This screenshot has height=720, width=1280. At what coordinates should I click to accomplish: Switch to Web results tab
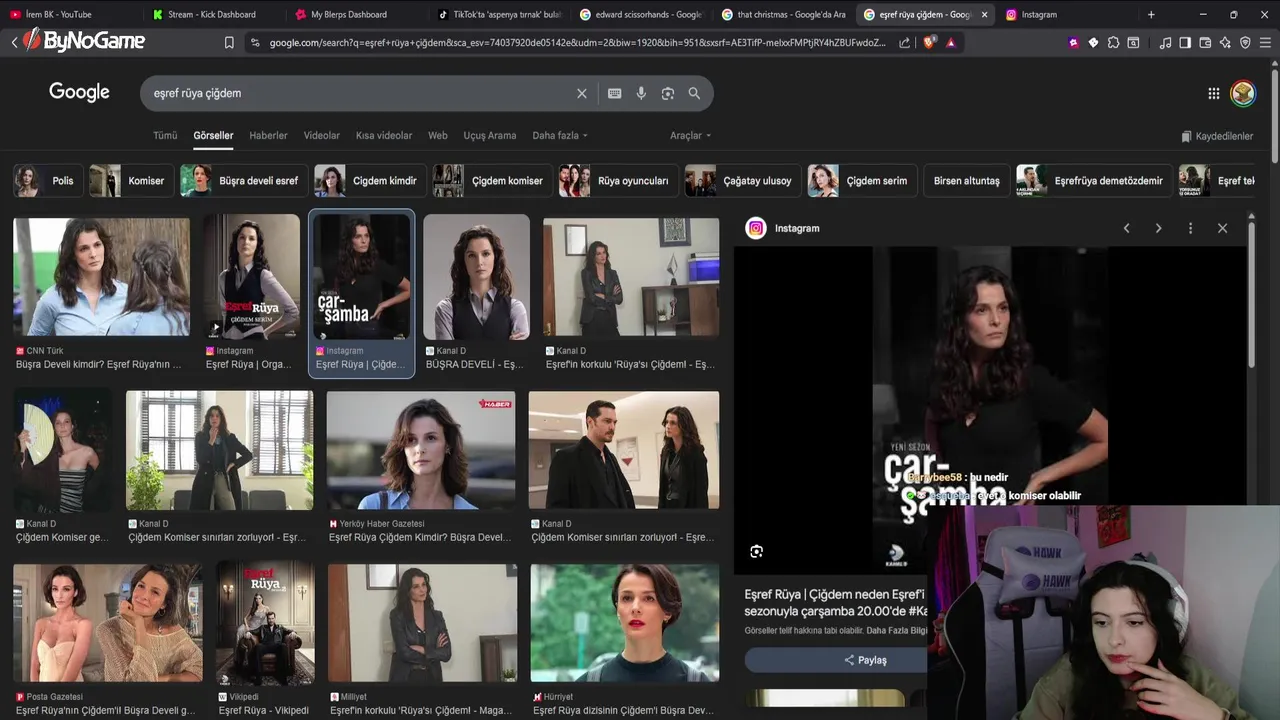[x=438, y=135]
